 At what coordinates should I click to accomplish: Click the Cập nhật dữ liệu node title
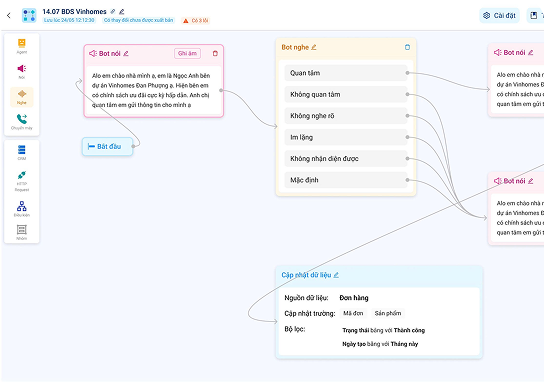click(x=306, y=275)
